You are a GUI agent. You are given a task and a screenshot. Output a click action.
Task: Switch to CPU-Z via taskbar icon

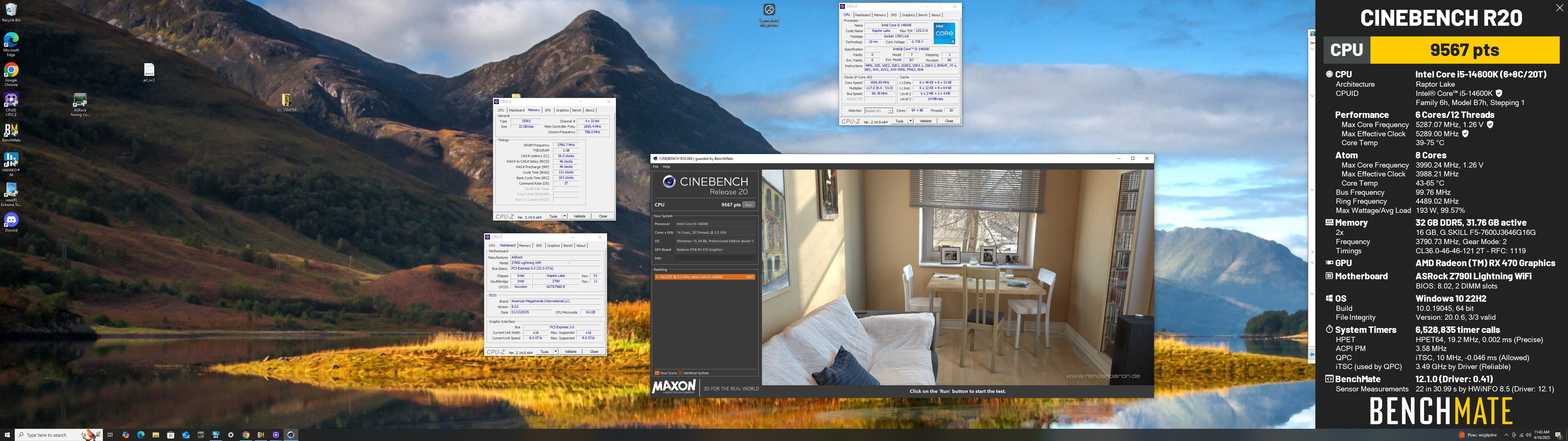coord(276,435)
